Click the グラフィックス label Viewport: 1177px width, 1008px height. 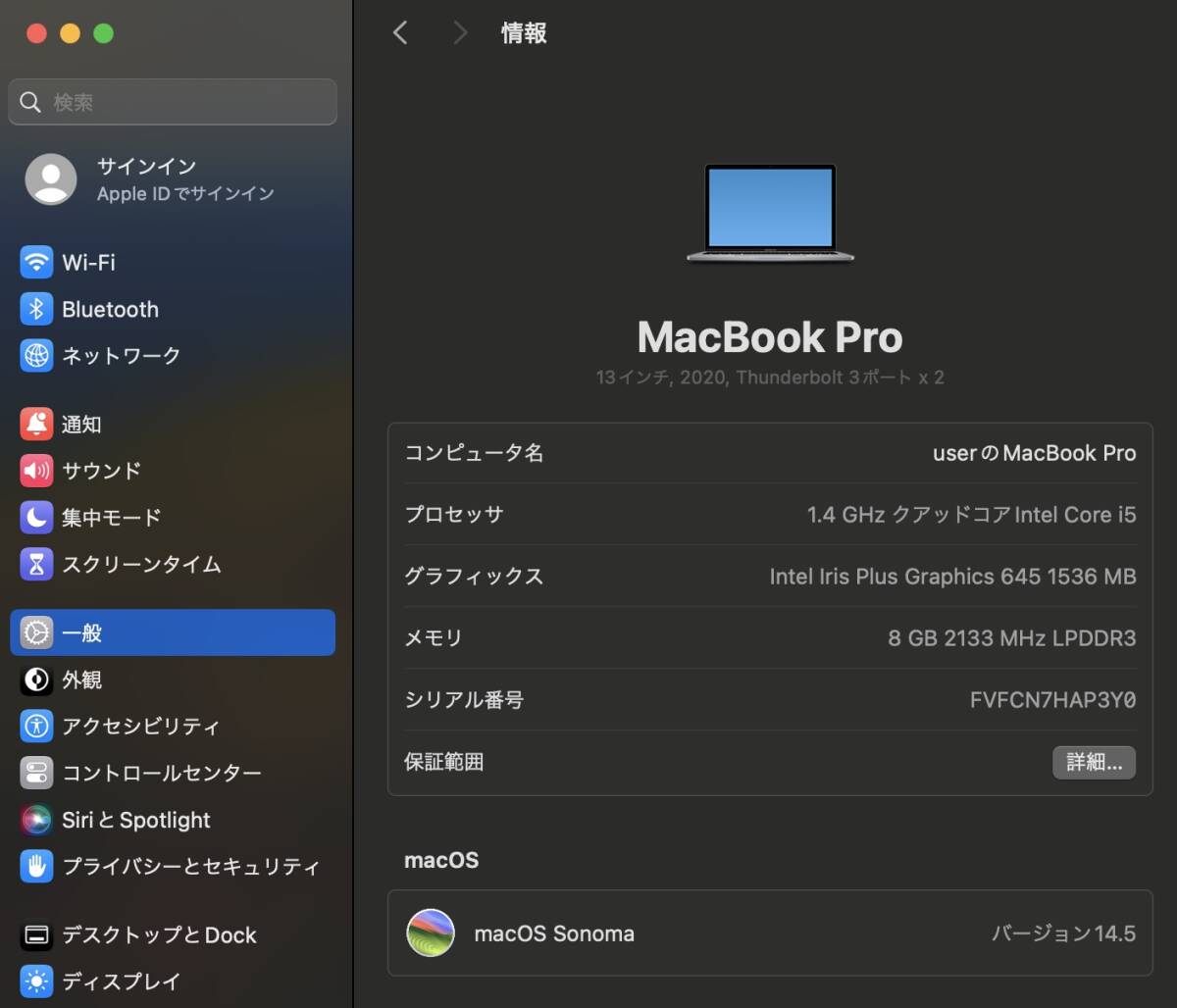[474, 577]
